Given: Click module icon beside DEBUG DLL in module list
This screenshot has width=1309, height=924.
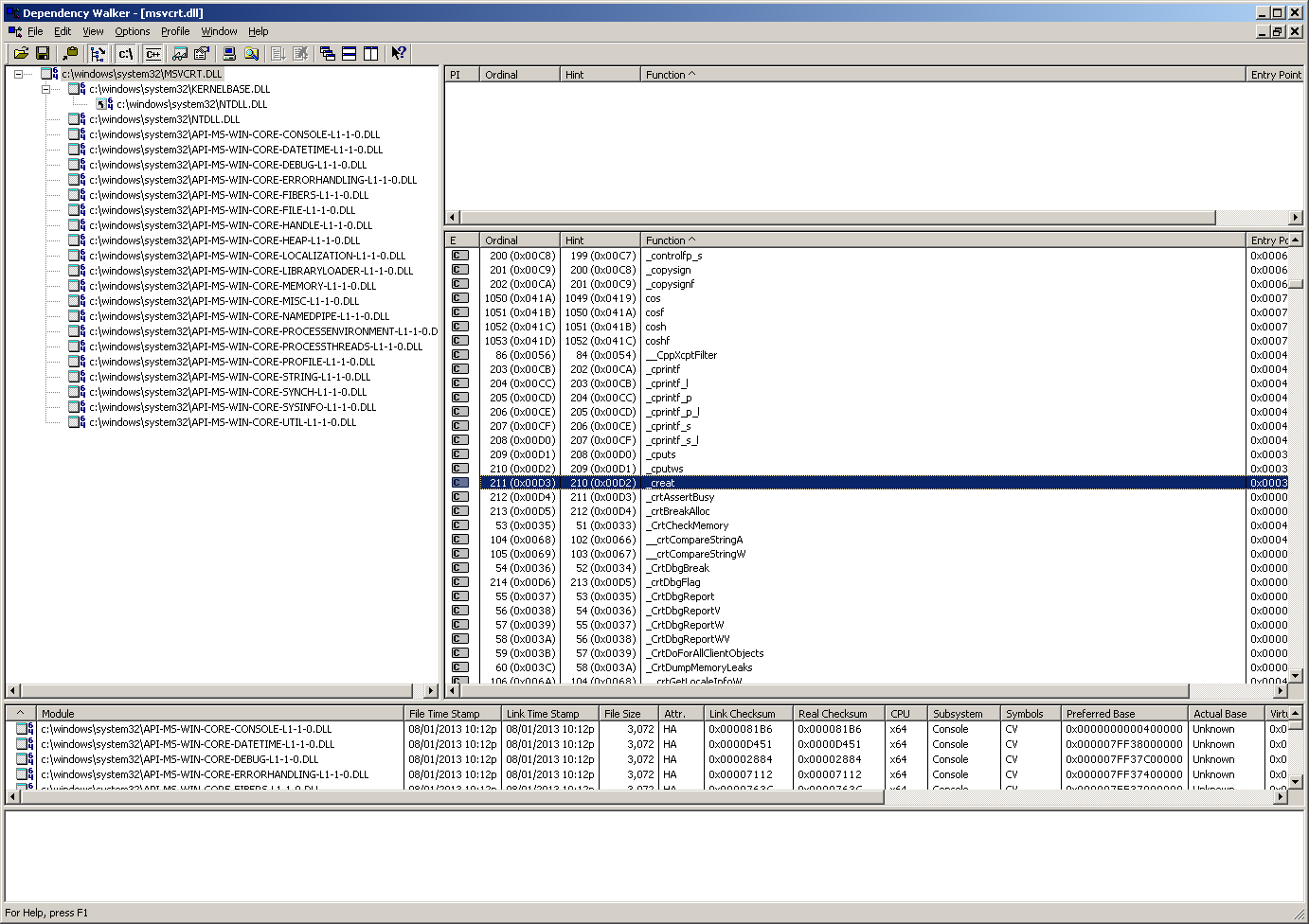Looking at the screenshot, I should point(25,759).
